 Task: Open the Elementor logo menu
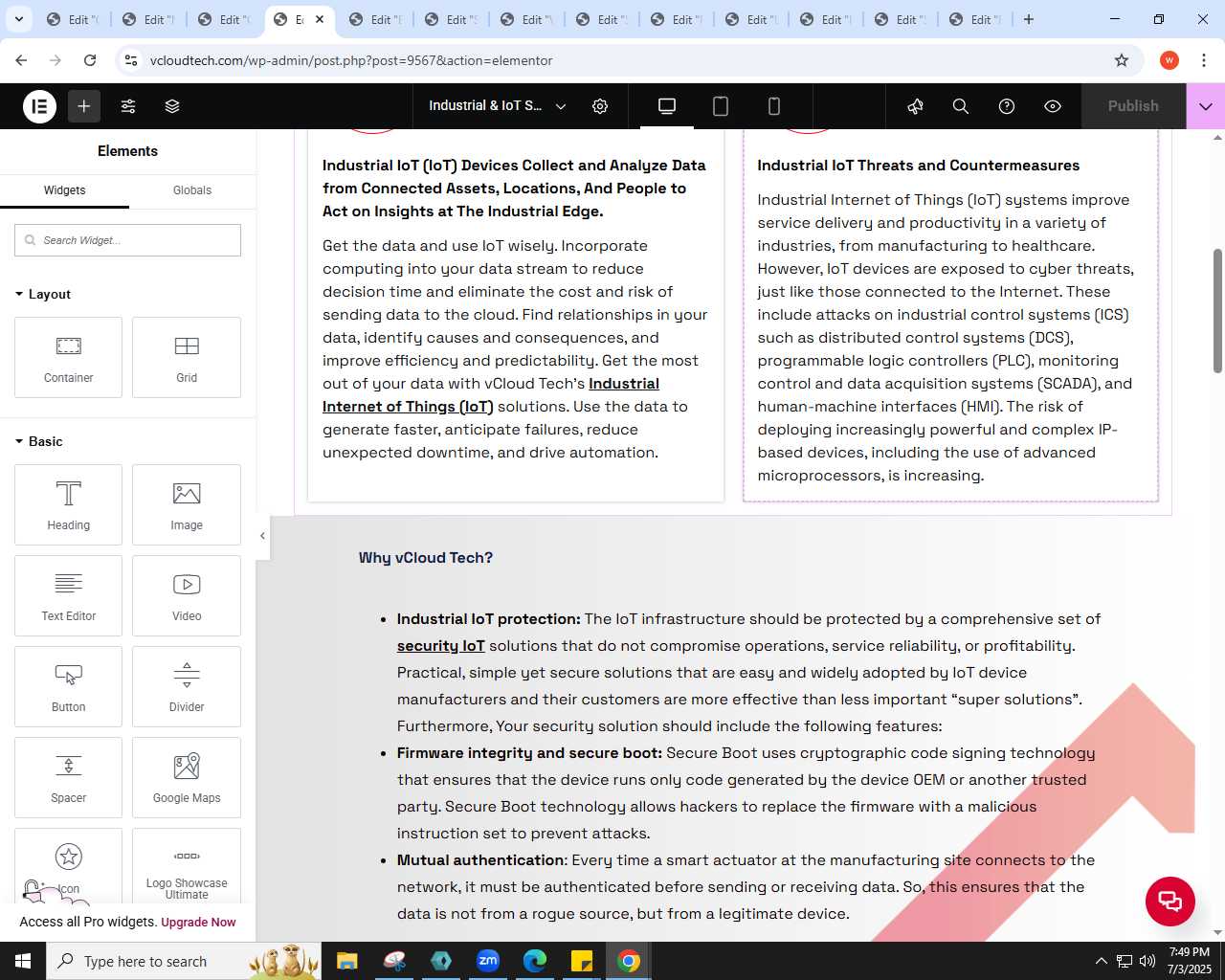[40, 106]
